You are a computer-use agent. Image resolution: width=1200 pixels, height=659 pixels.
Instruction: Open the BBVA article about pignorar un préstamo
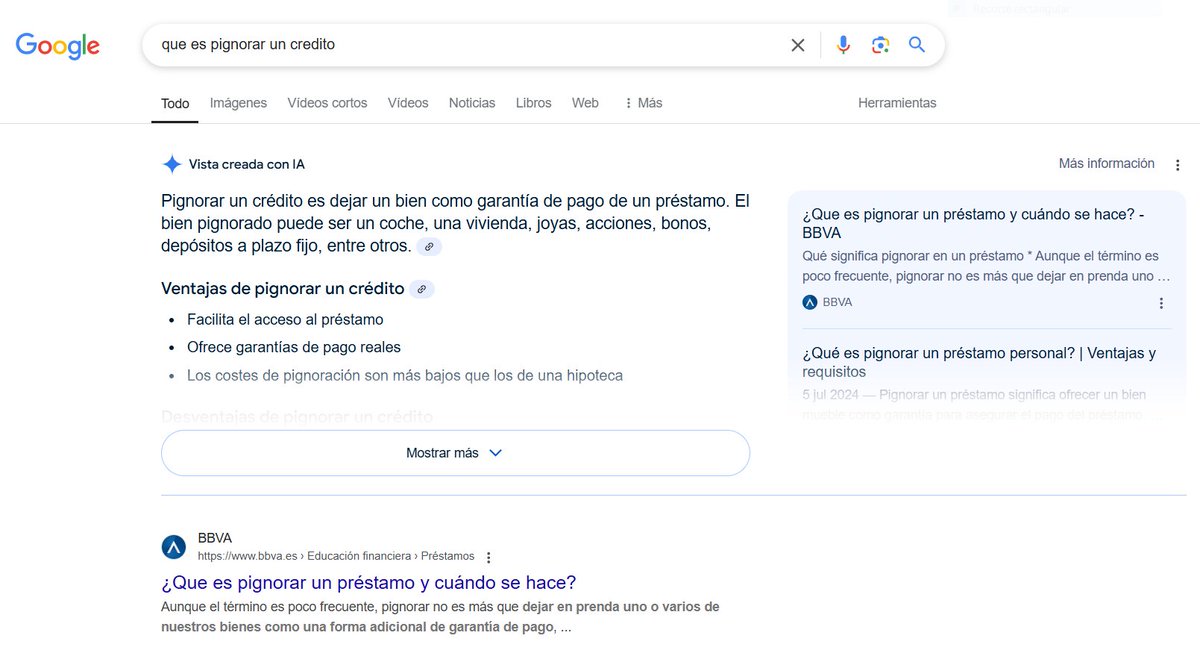click(x=370, y=582)
